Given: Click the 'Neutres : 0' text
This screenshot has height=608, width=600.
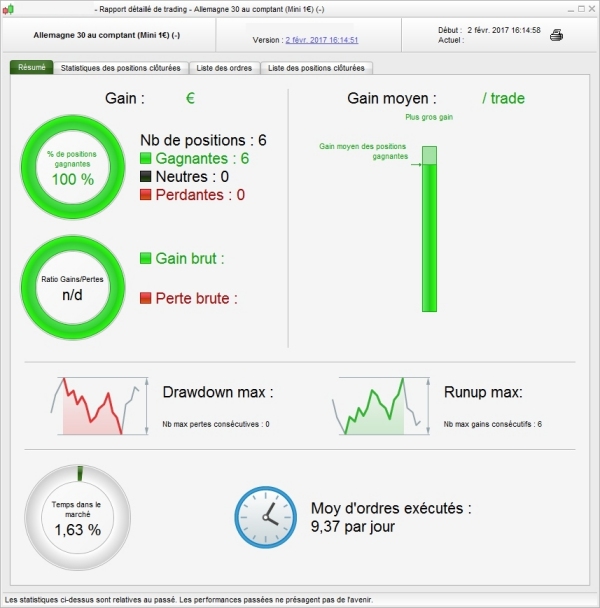Looking at the screenshot, I should click(192, 176).
